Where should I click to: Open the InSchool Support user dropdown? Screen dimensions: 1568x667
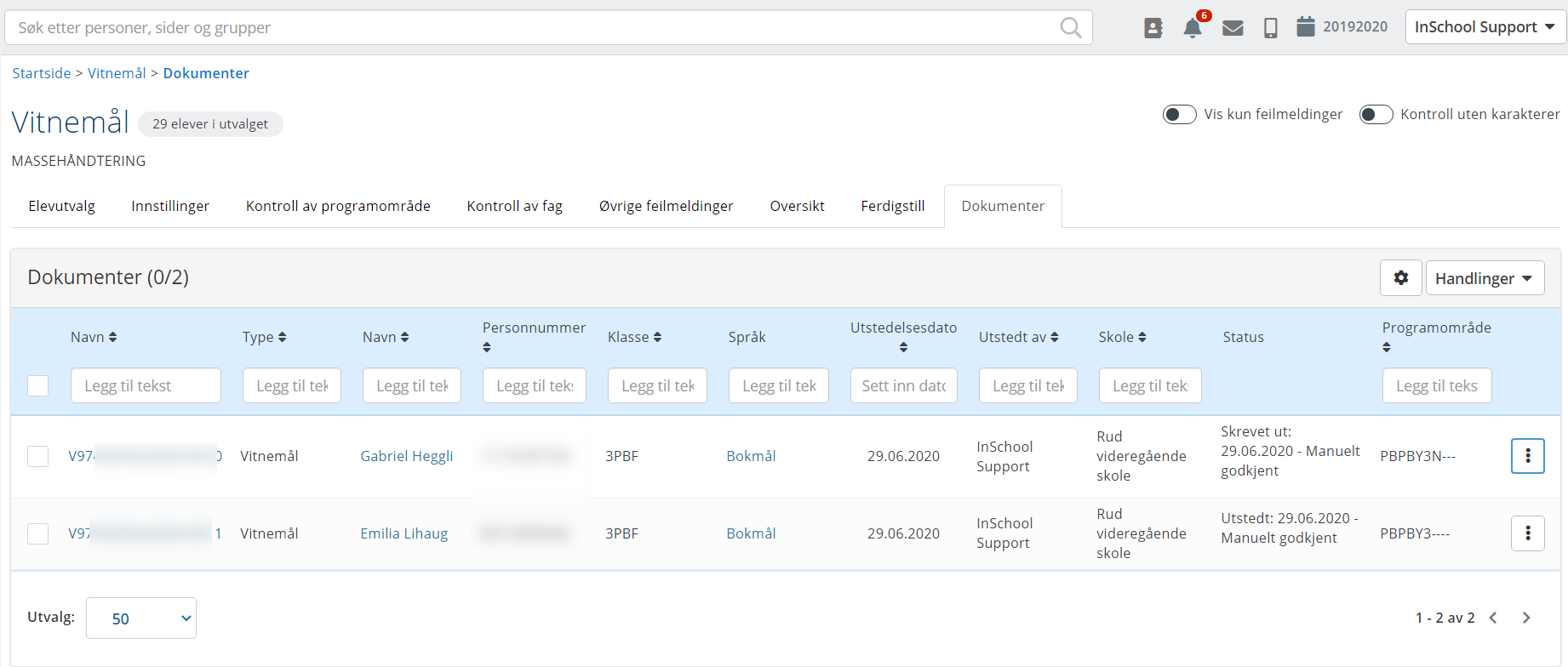tap(1485, 27)
